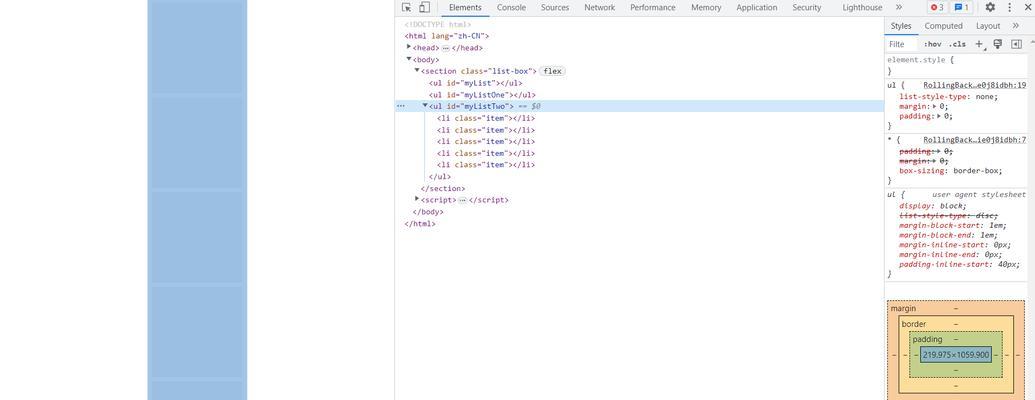
Task: Click the box-sizing: border-box declaration
Action: 951,170
